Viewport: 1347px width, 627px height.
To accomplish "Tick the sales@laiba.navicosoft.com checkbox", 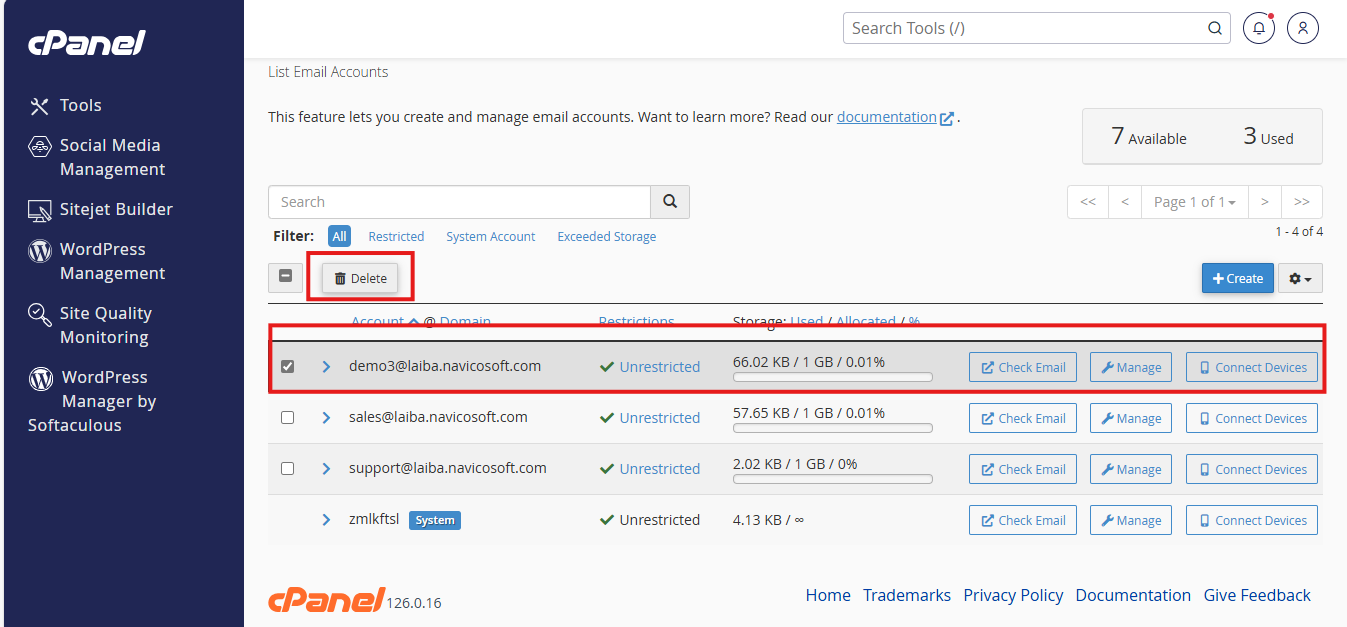I will pos(288,418).
